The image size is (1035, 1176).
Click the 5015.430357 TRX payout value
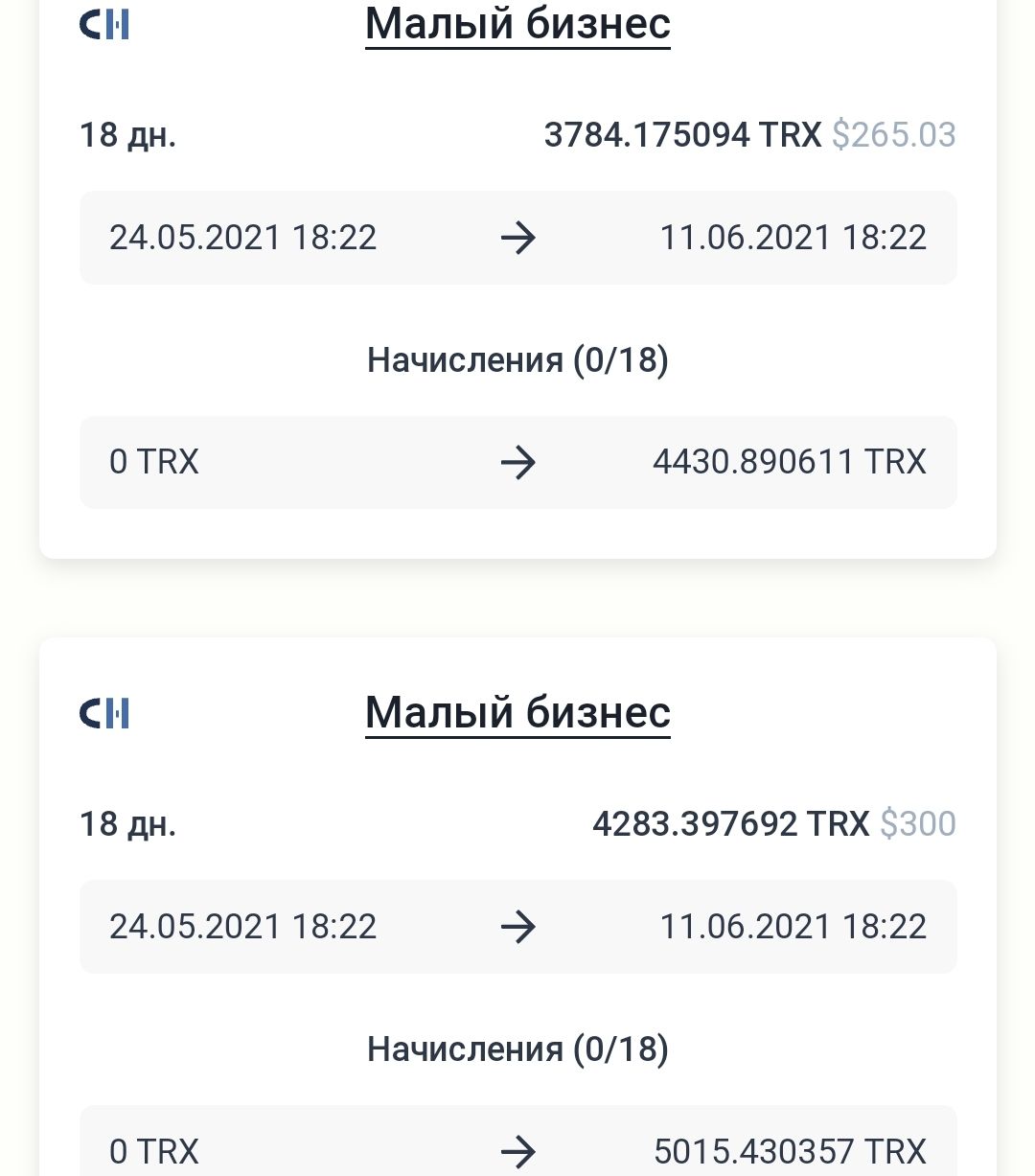pyautogui.click(x=790, y=1151)
